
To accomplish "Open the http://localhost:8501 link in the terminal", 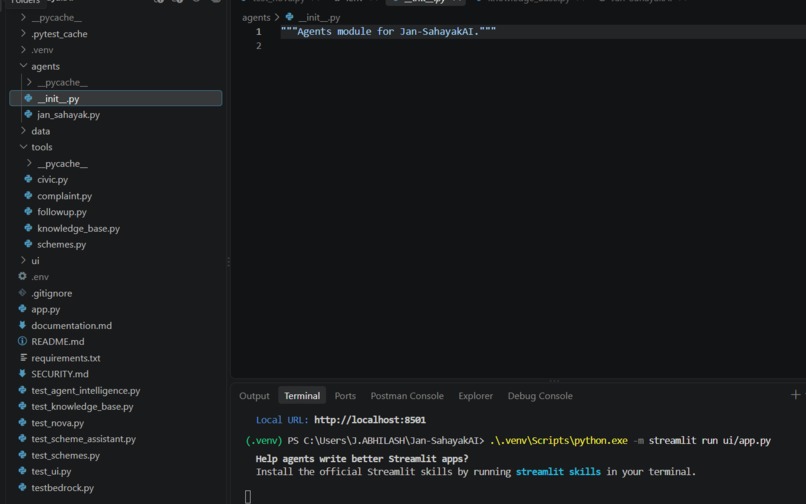I will (x=370, y=420).
